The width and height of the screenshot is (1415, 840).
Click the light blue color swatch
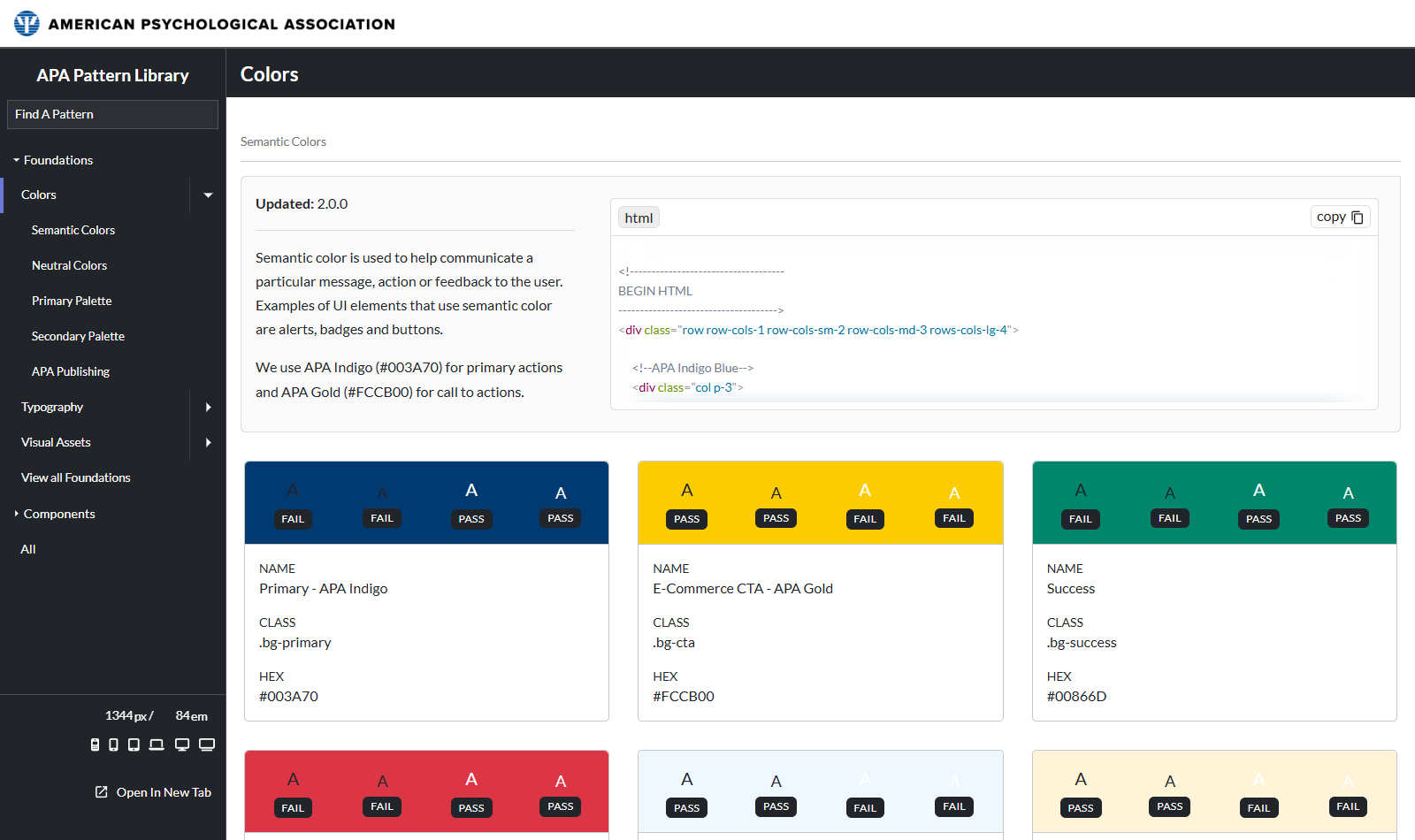(x=821, y=791)
